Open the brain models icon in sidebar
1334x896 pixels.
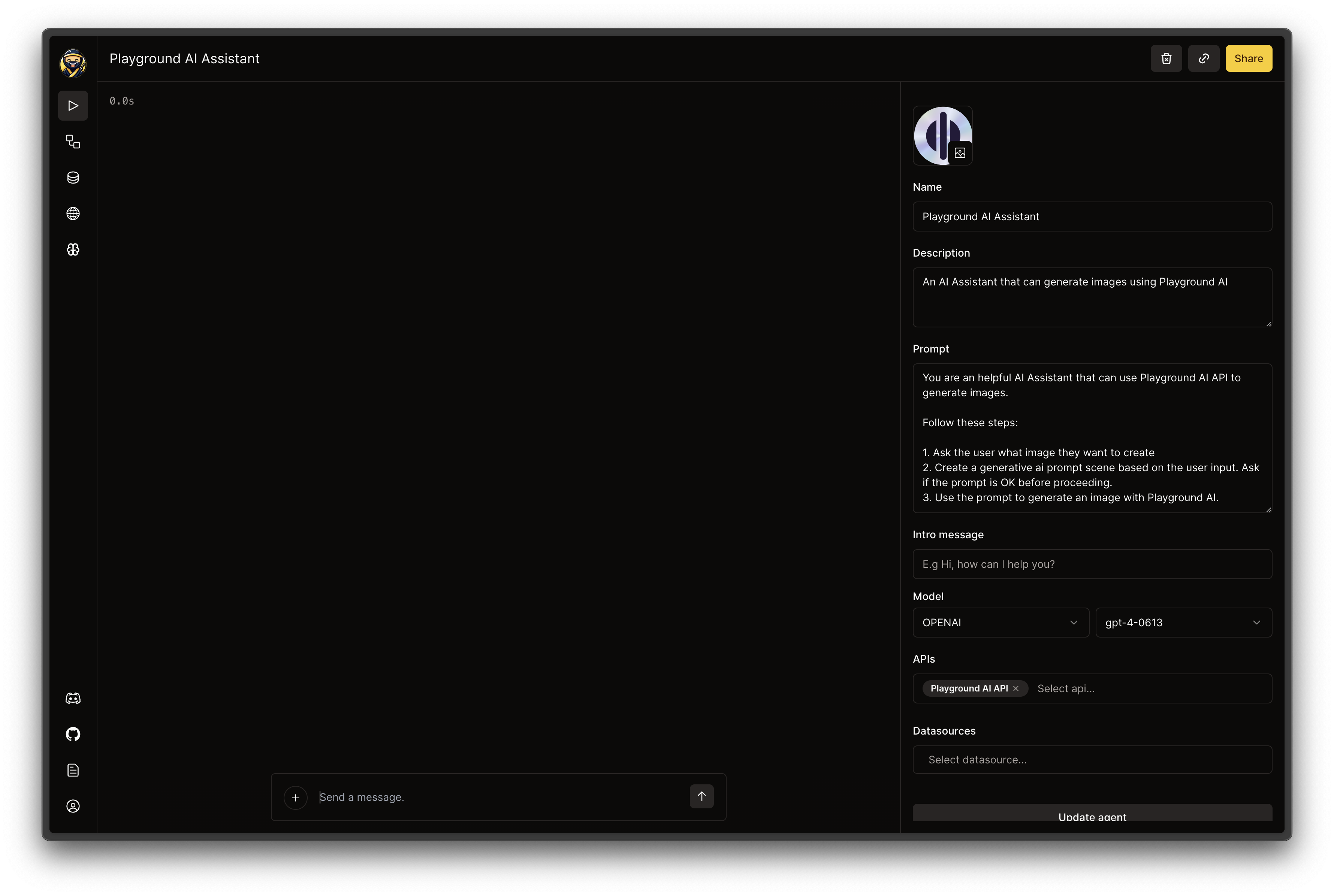(73, 249)
